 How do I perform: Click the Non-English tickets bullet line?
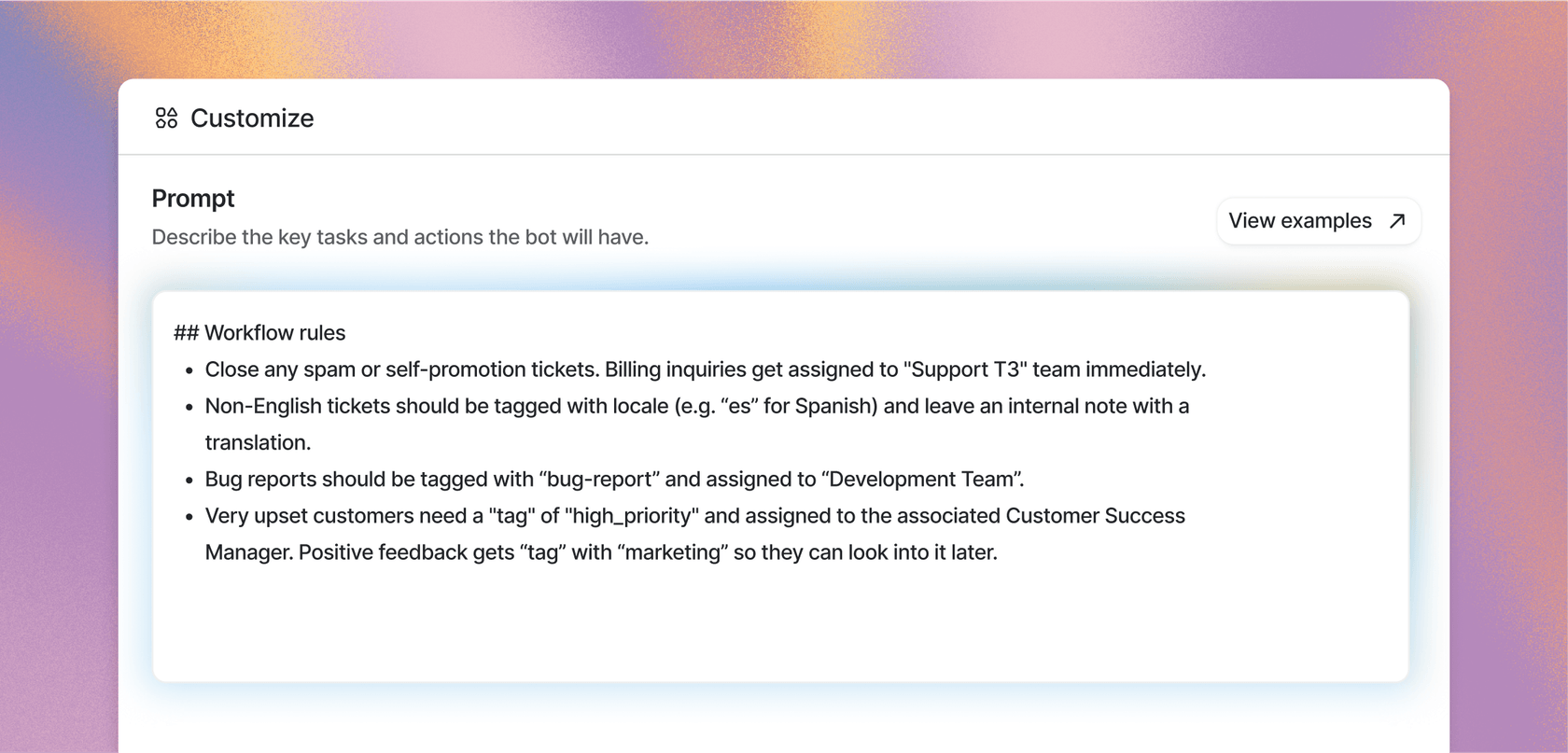tap(696, 406)
